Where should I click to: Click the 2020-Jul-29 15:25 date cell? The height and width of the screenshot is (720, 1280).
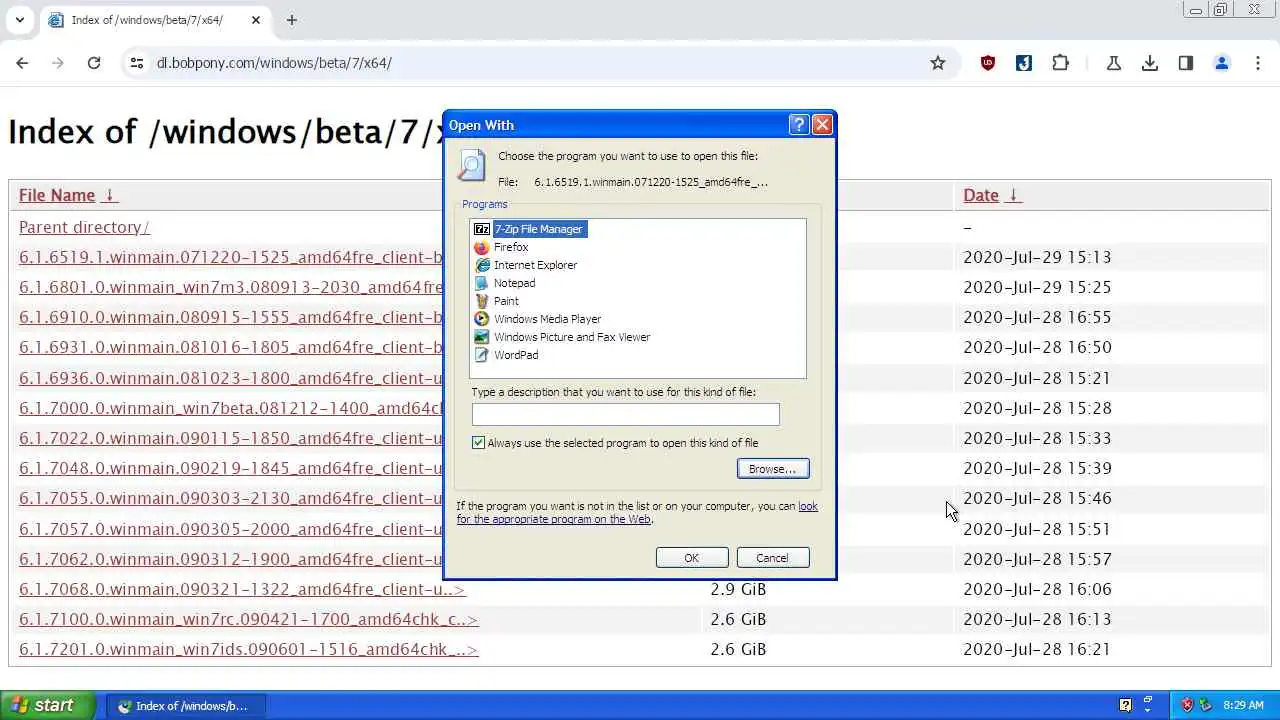(1037, 287)
